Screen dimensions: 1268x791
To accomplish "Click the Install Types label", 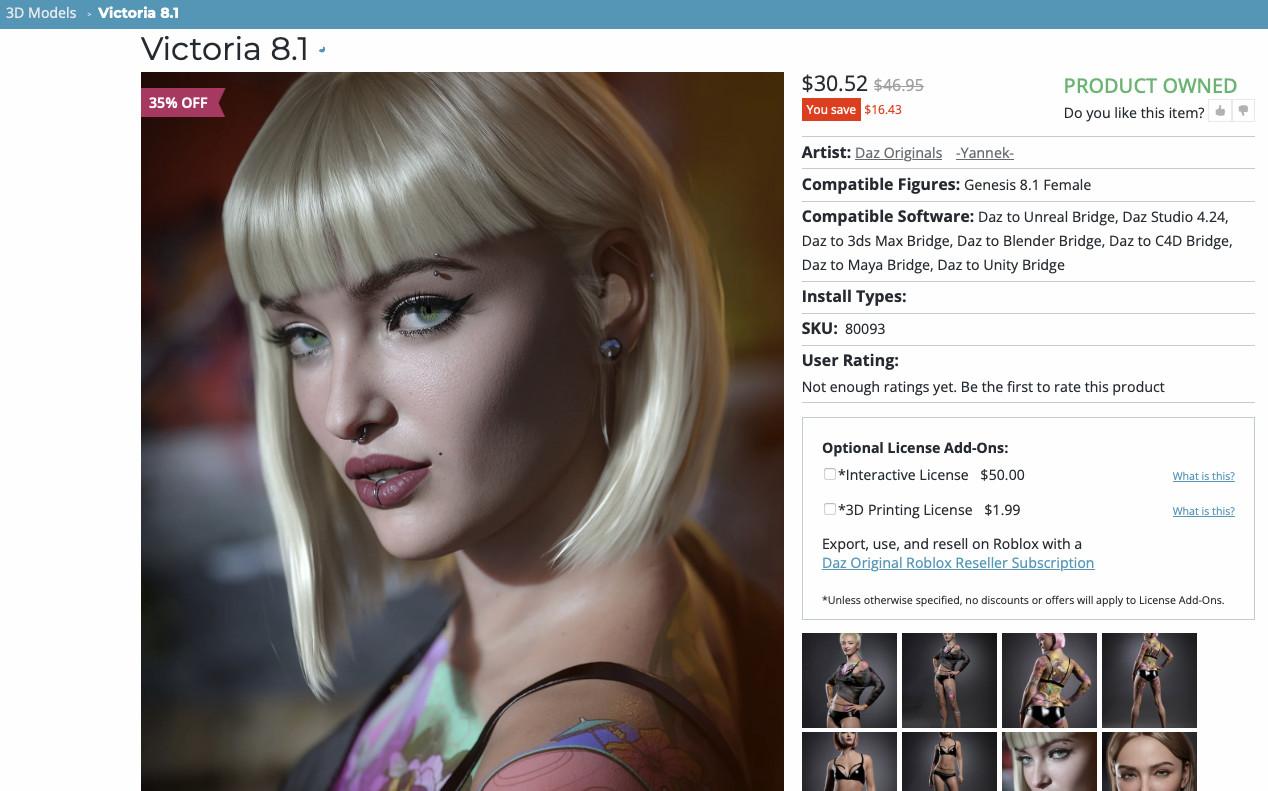I will [x=854, y=297].
